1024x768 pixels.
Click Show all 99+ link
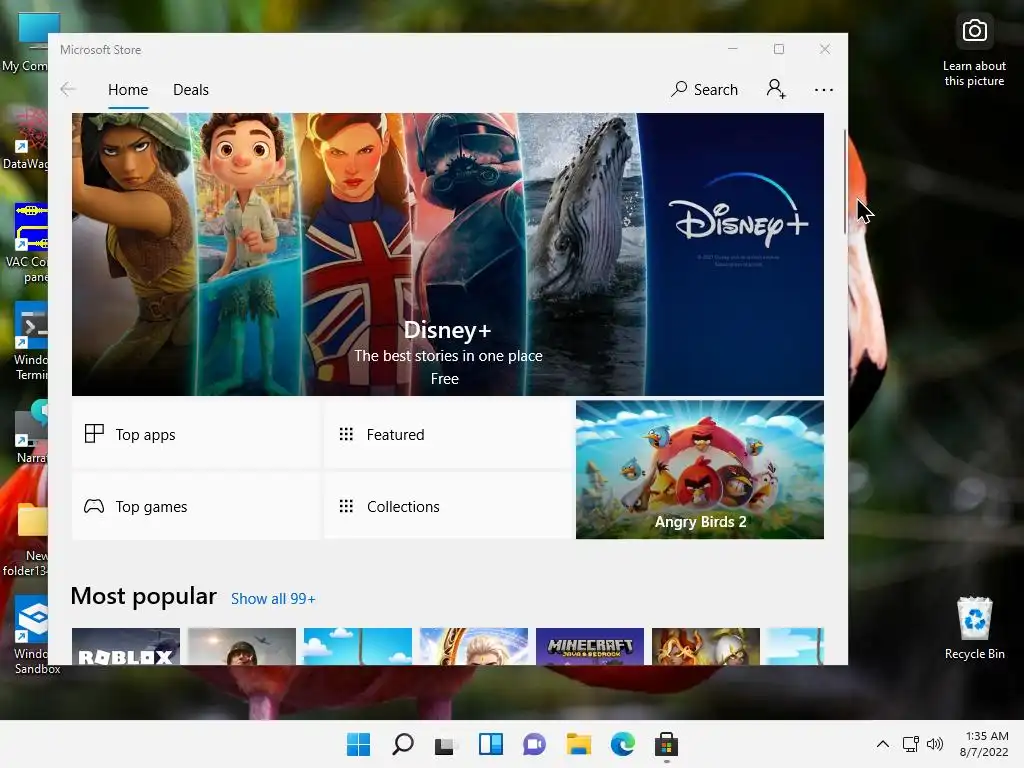coord(273,599)
